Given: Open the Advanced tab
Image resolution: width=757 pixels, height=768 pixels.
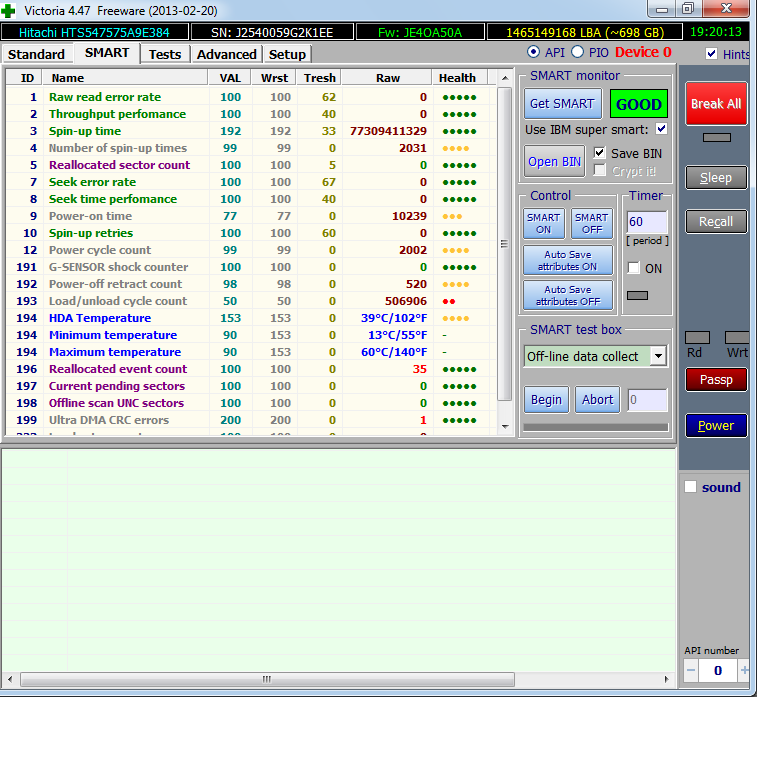Looking at the screenshot, I should point(226,54).
